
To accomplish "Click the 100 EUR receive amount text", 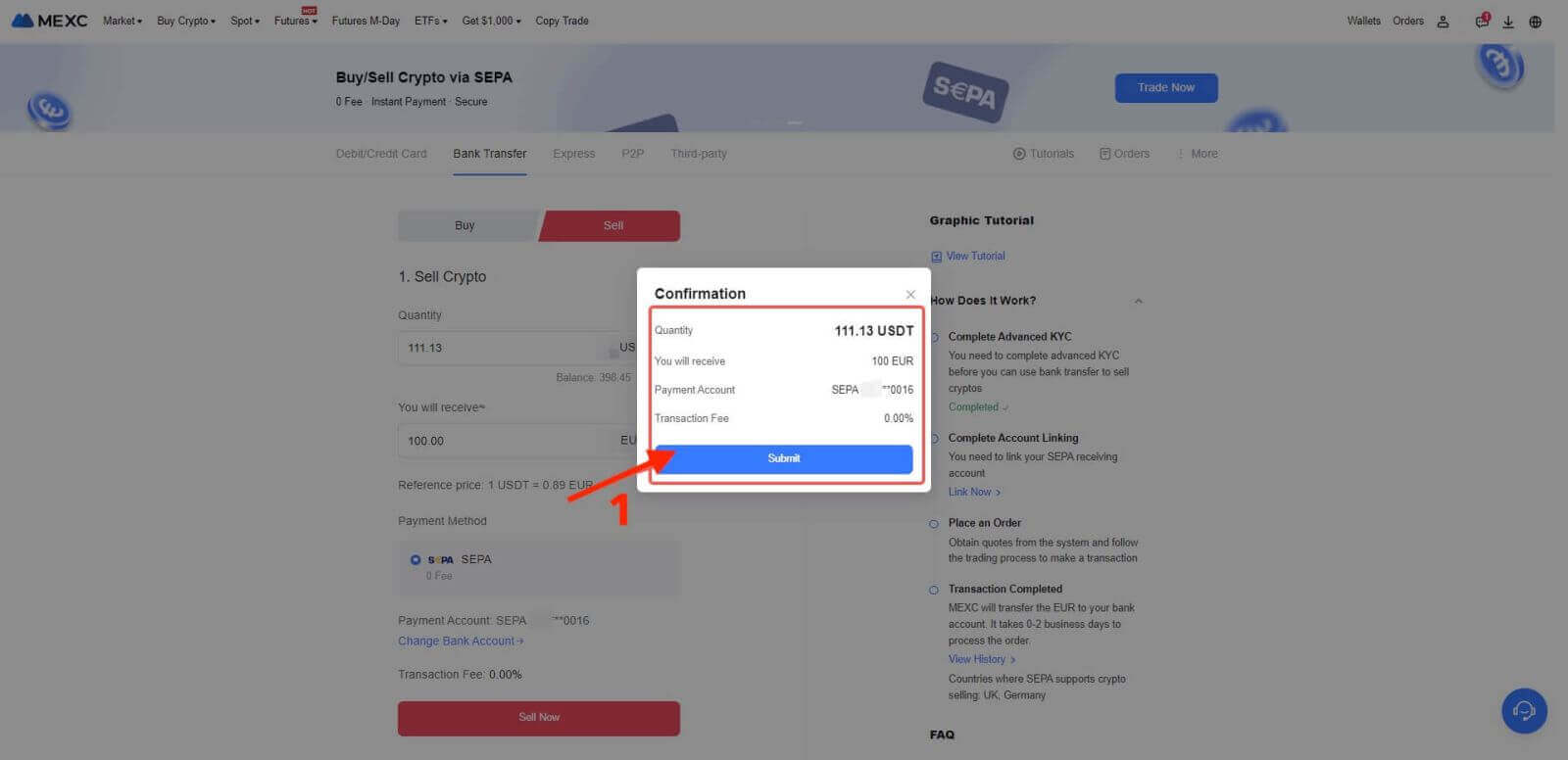I will tap(893, 361).
